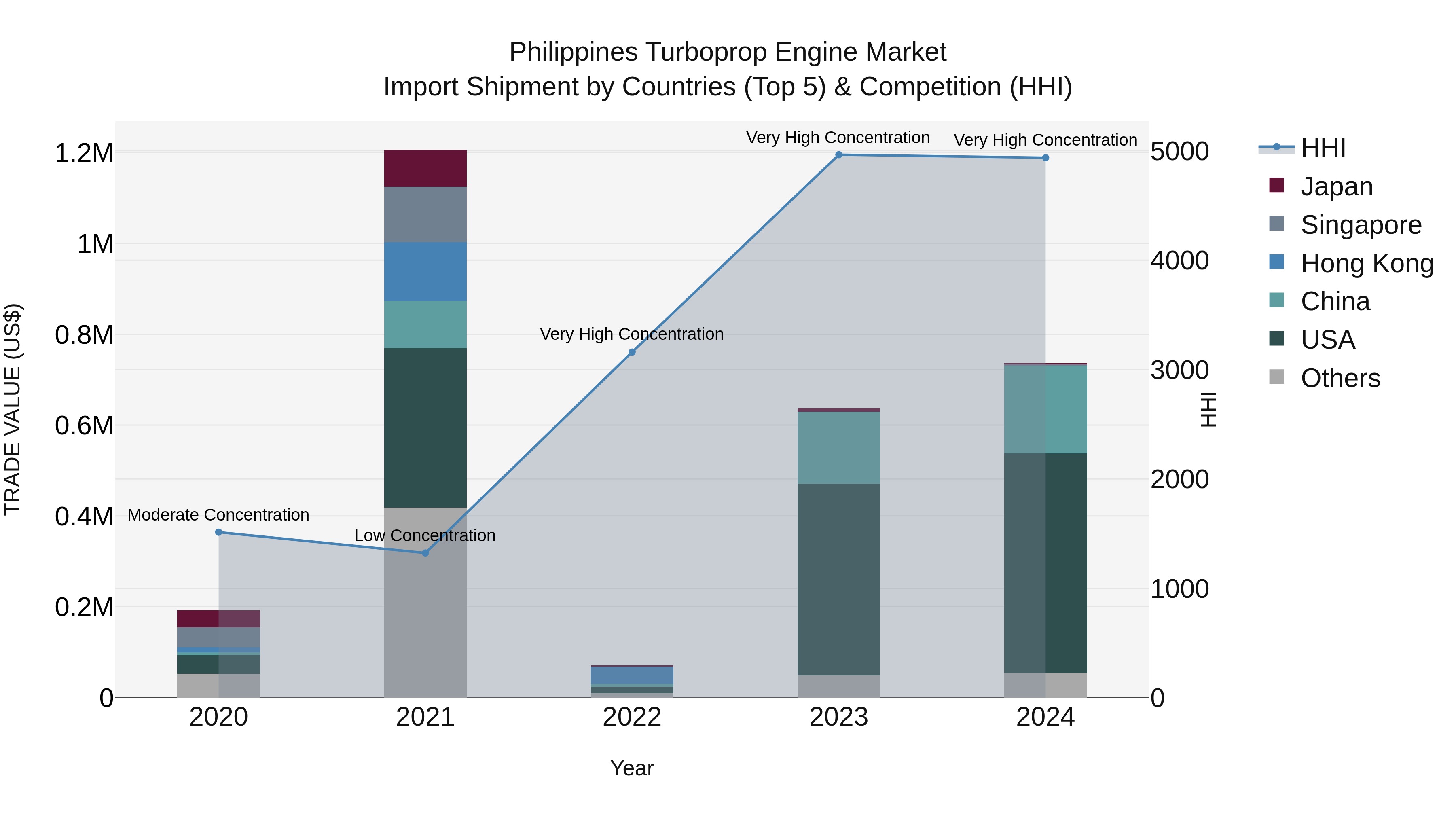
Task: Click the 5000 HHI axis tick
Action: (x=1180, y=152)
